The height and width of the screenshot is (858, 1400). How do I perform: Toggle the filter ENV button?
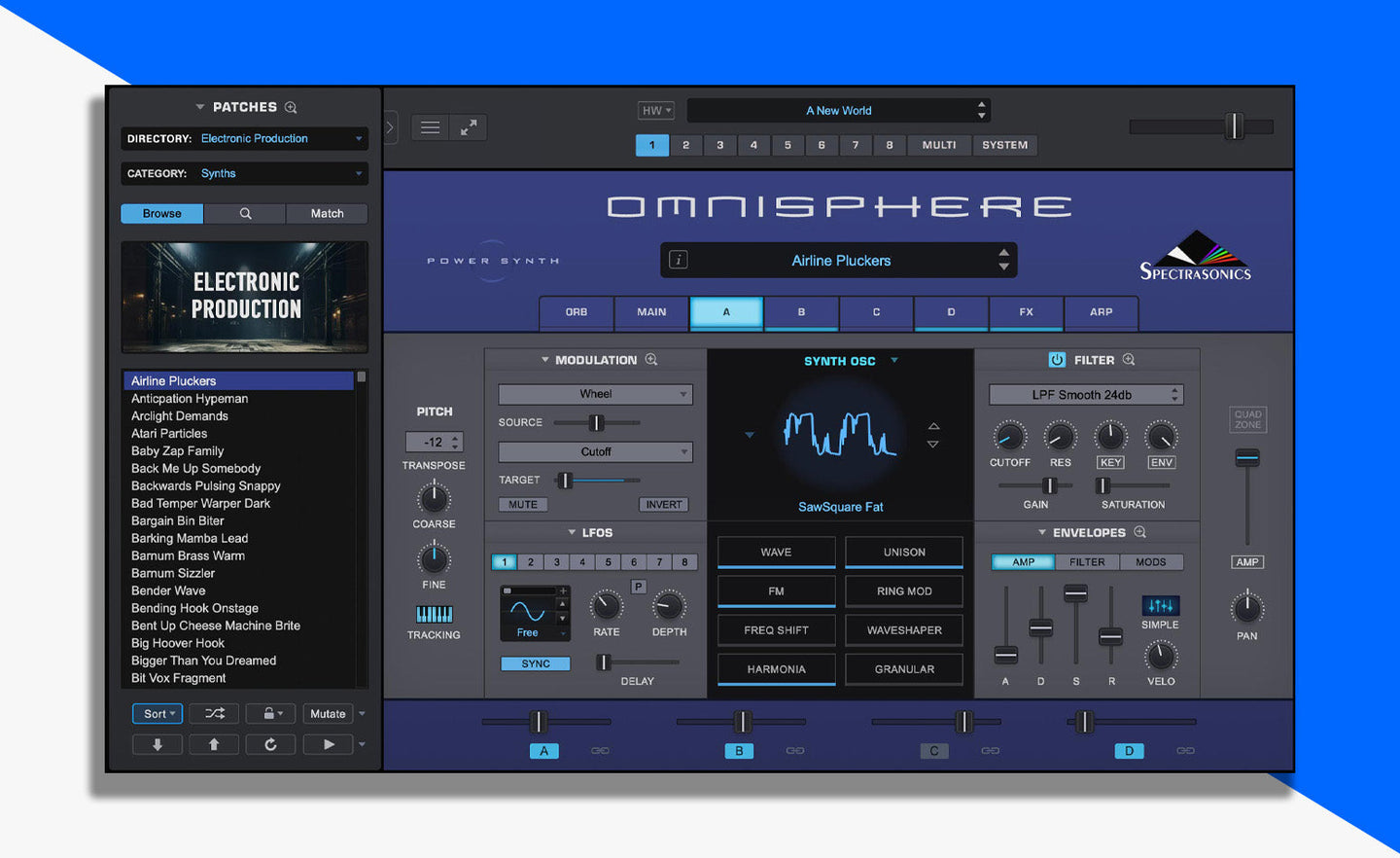pyautogui.click(x=1162, y=462)
